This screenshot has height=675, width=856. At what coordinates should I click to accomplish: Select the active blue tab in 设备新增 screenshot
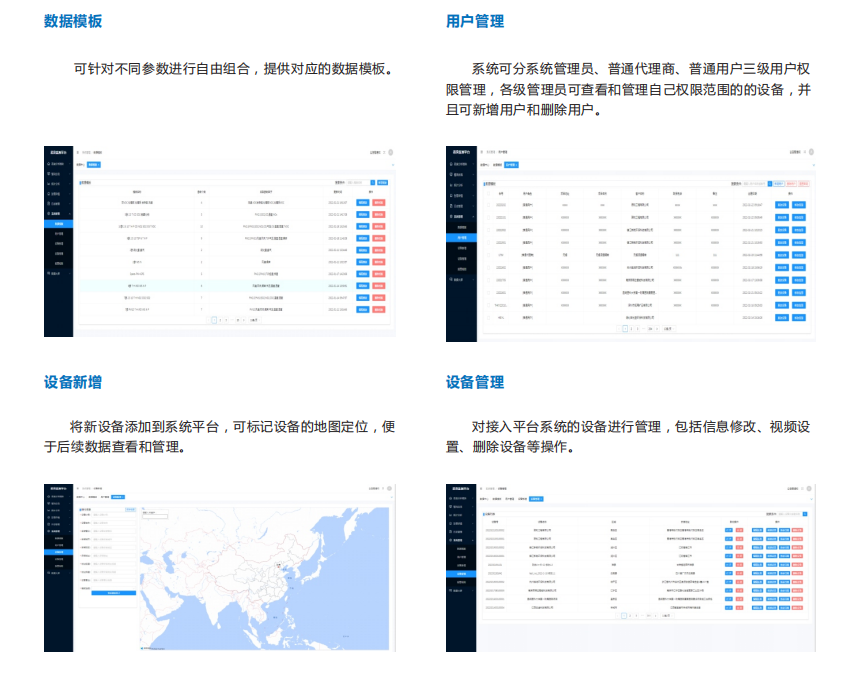pyautogui.click(x=118, y=497)
